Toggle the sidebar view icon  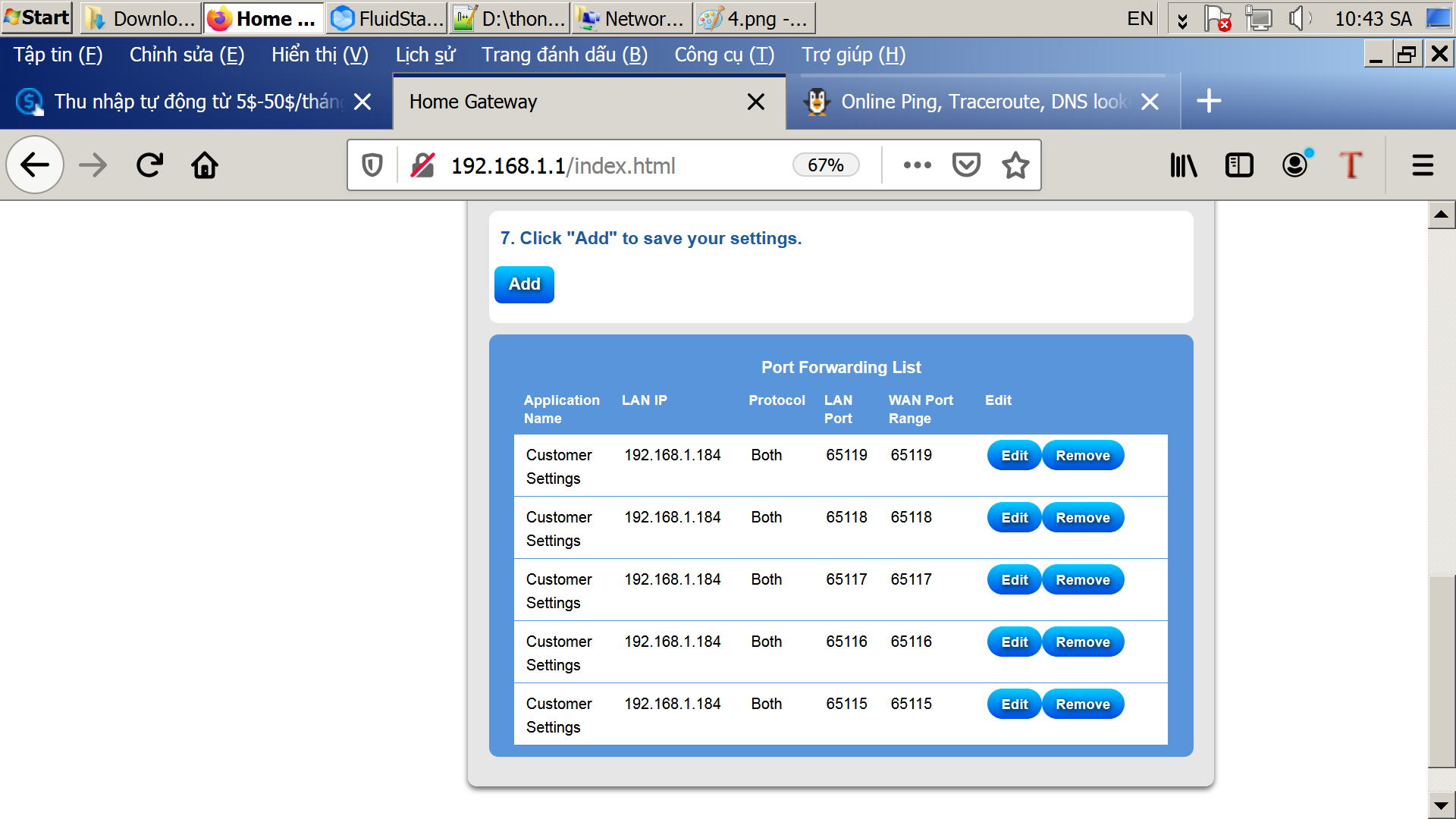1239,165
